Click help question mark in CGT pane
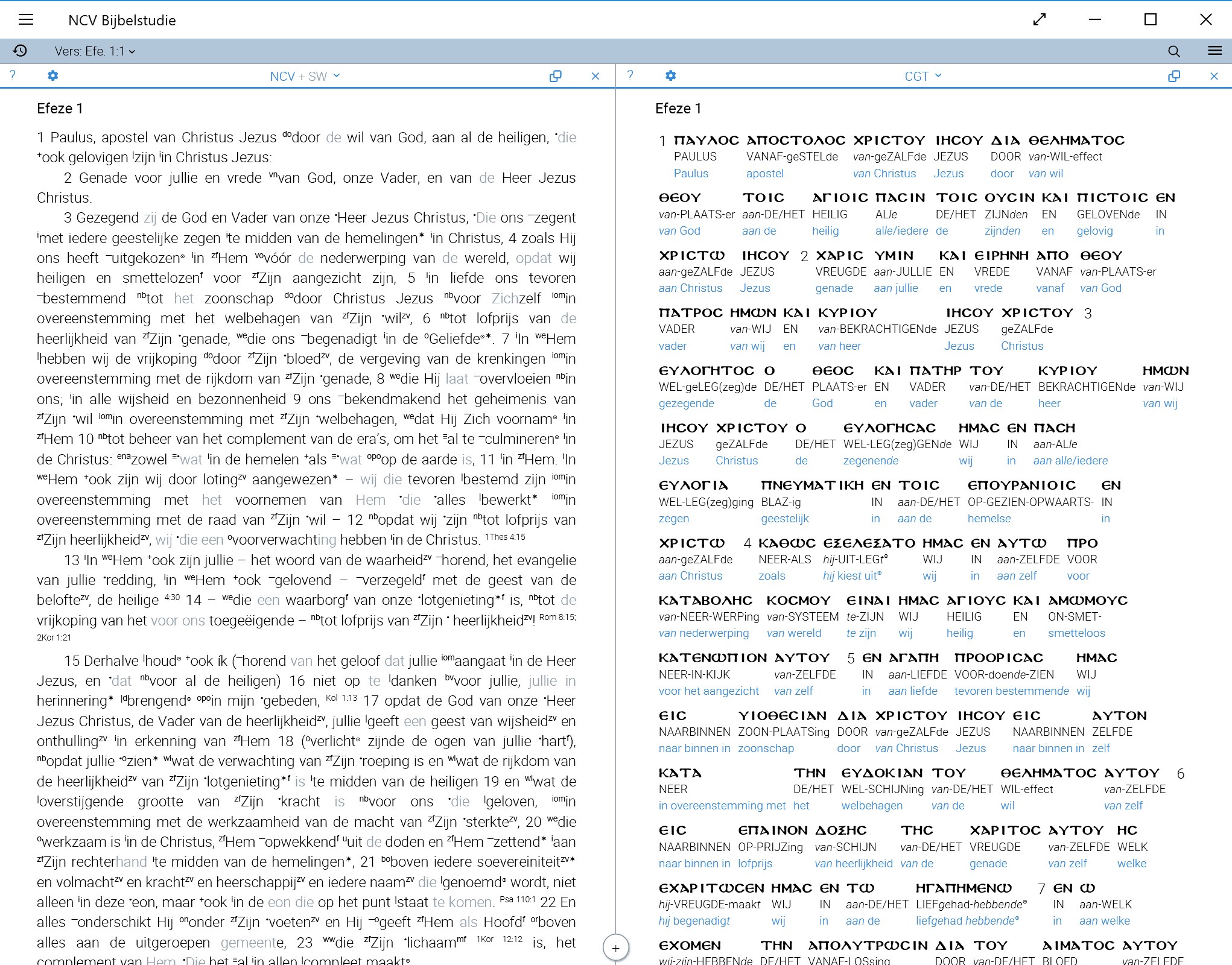The image size is (1232, 965). click(x=630, y=75)
